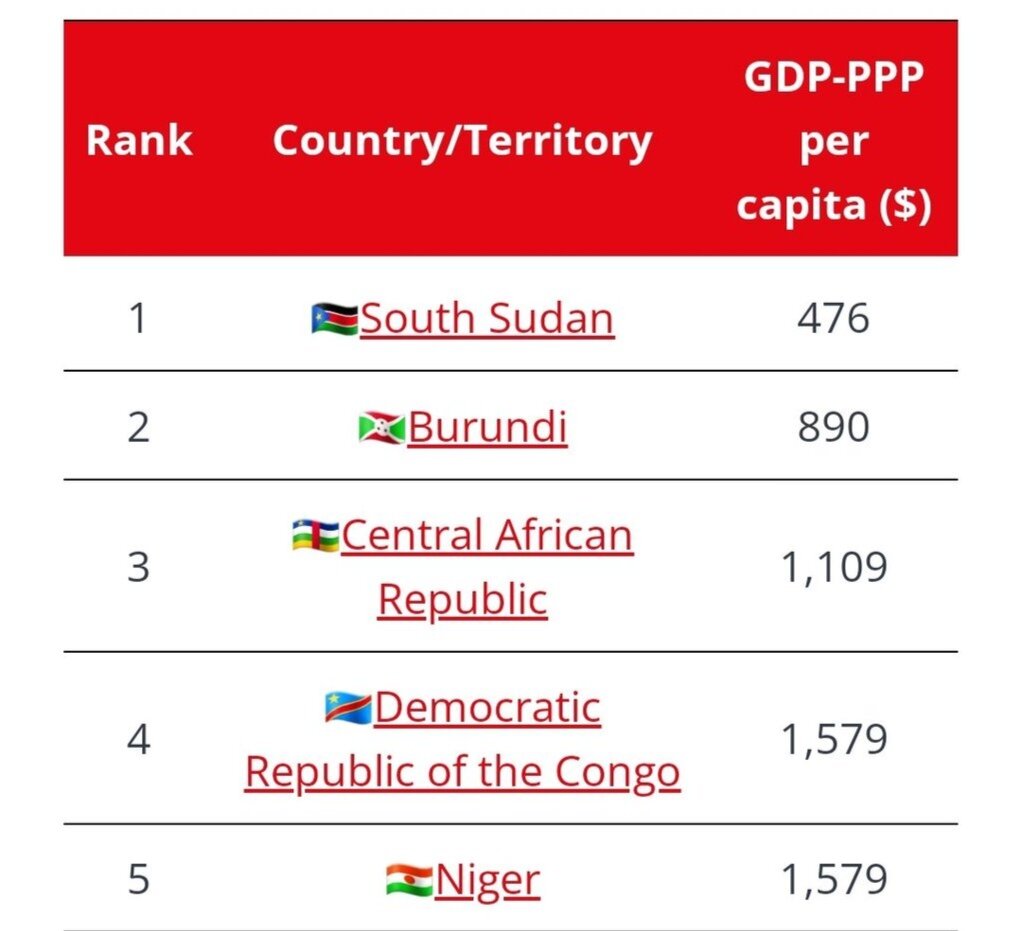Click the South Sudan flag icon

coord(334,320)
